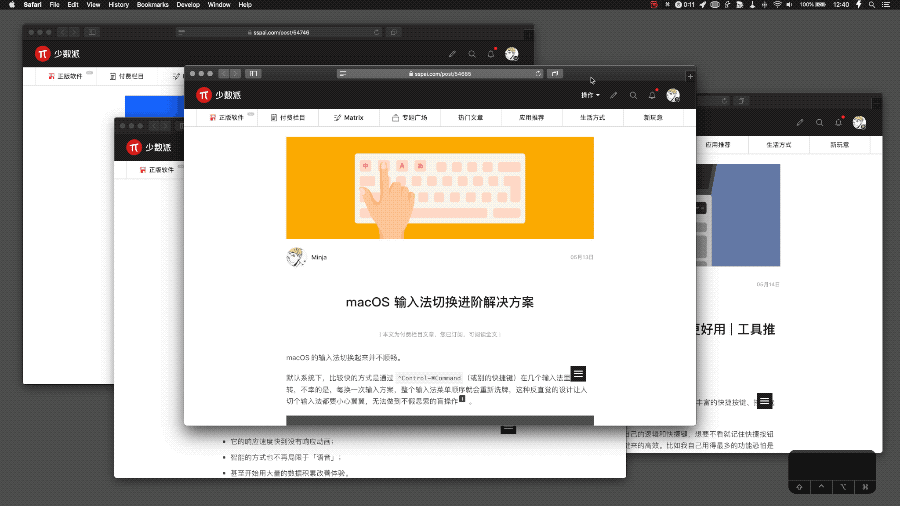The height and width of the screenshot is (506, 900).
Task: Click the tab overview icon in top-left rear window
Action: coord(393,33)
